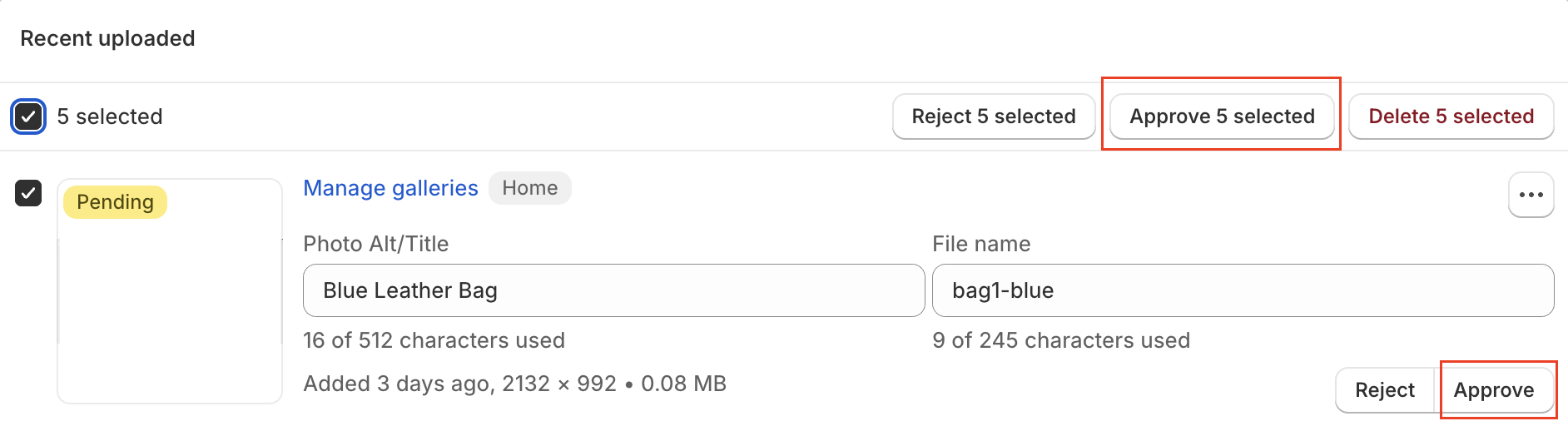Click into the File name field
The height and width of the screenshot is (431, 1568).
(1242, 290)
